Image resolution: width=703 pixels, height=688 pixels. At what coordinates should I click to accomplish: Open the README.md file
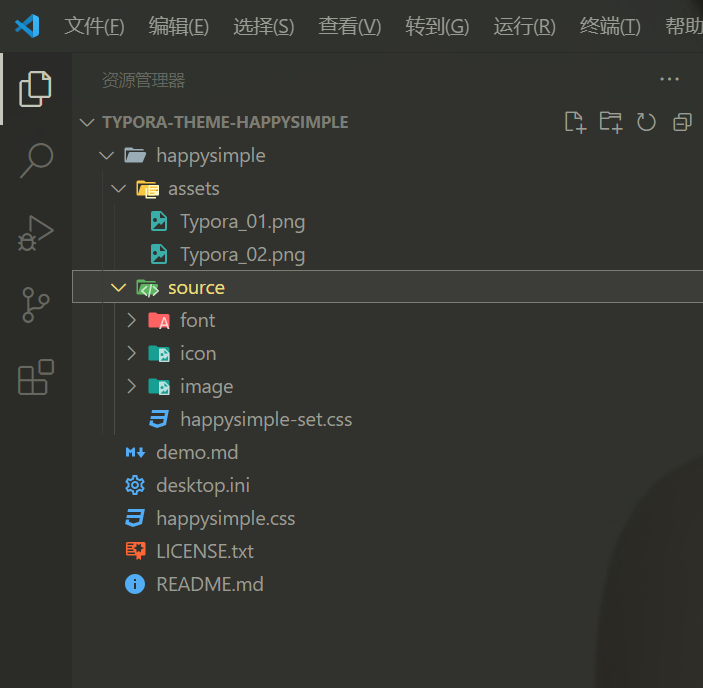[210, 584]
